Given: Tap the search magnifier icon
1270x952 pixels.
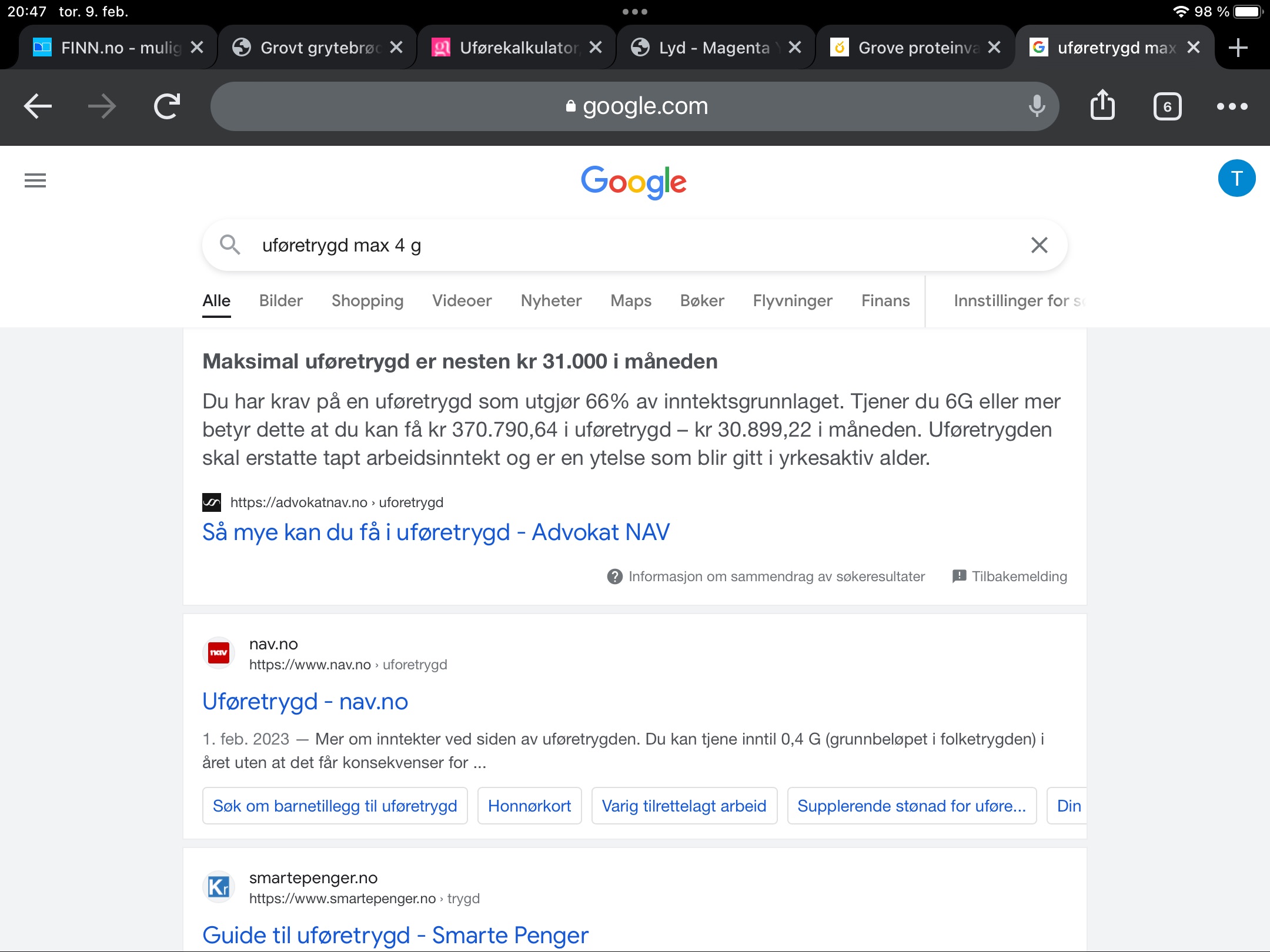Looking at the screenshot, I should (x=230, y=244).
